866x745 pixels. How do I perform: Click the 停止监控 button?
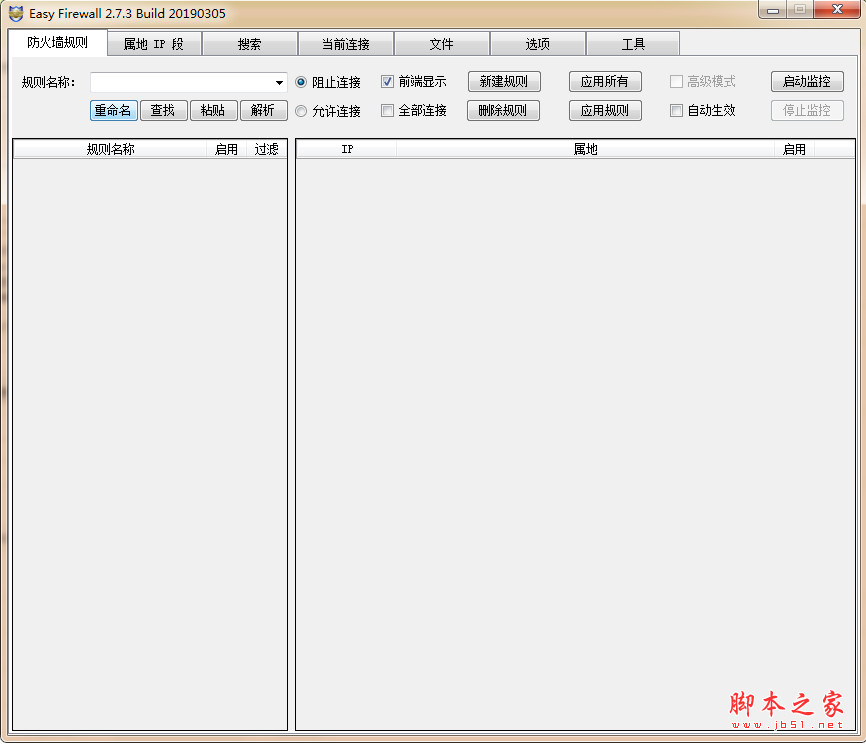[x=807, y=110]
